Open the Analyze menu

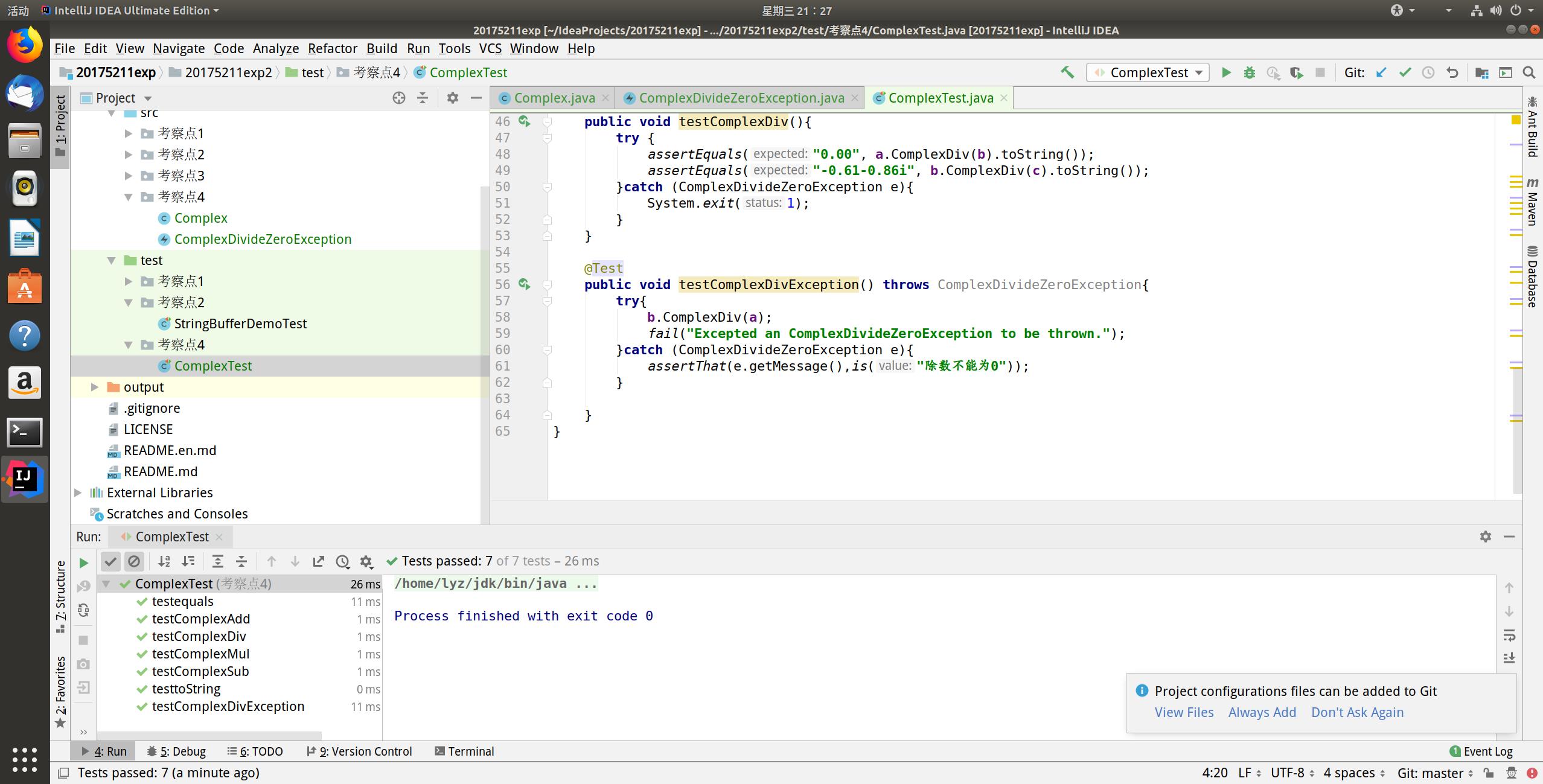click(x=276, y=48)
